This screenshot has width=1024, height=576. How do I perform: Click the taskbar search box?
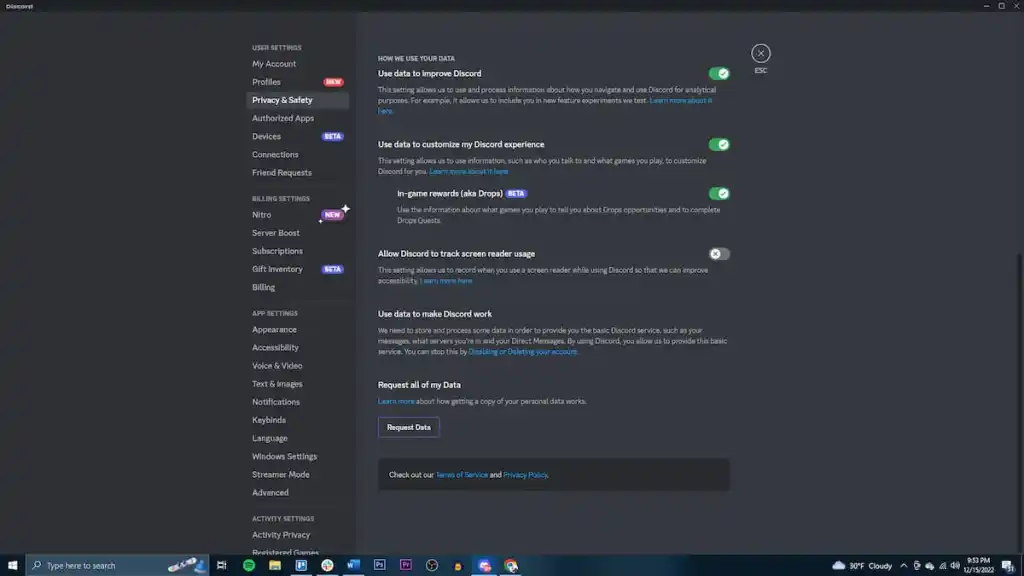(x=118, y=566)
